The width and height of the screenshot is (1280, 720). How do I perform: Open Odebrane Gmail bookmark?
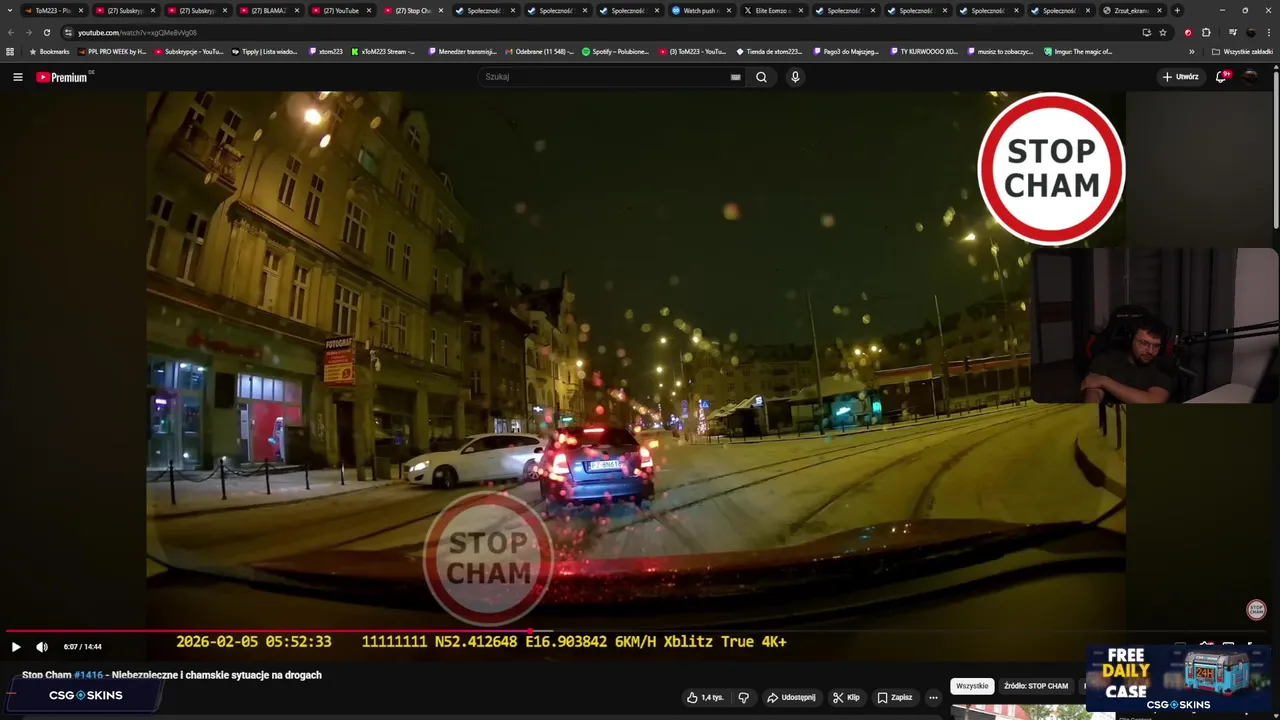540,51
